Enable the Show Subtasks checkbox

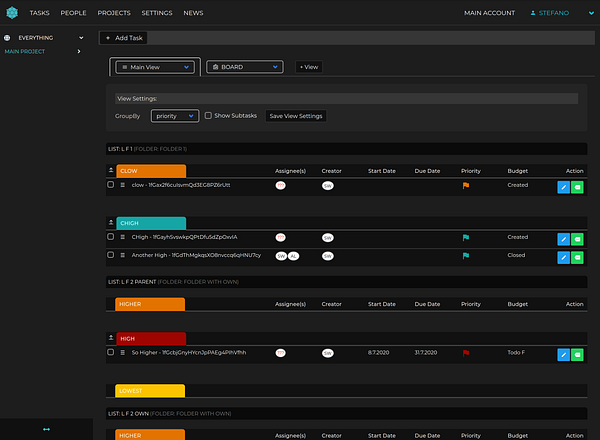[208, 116]
